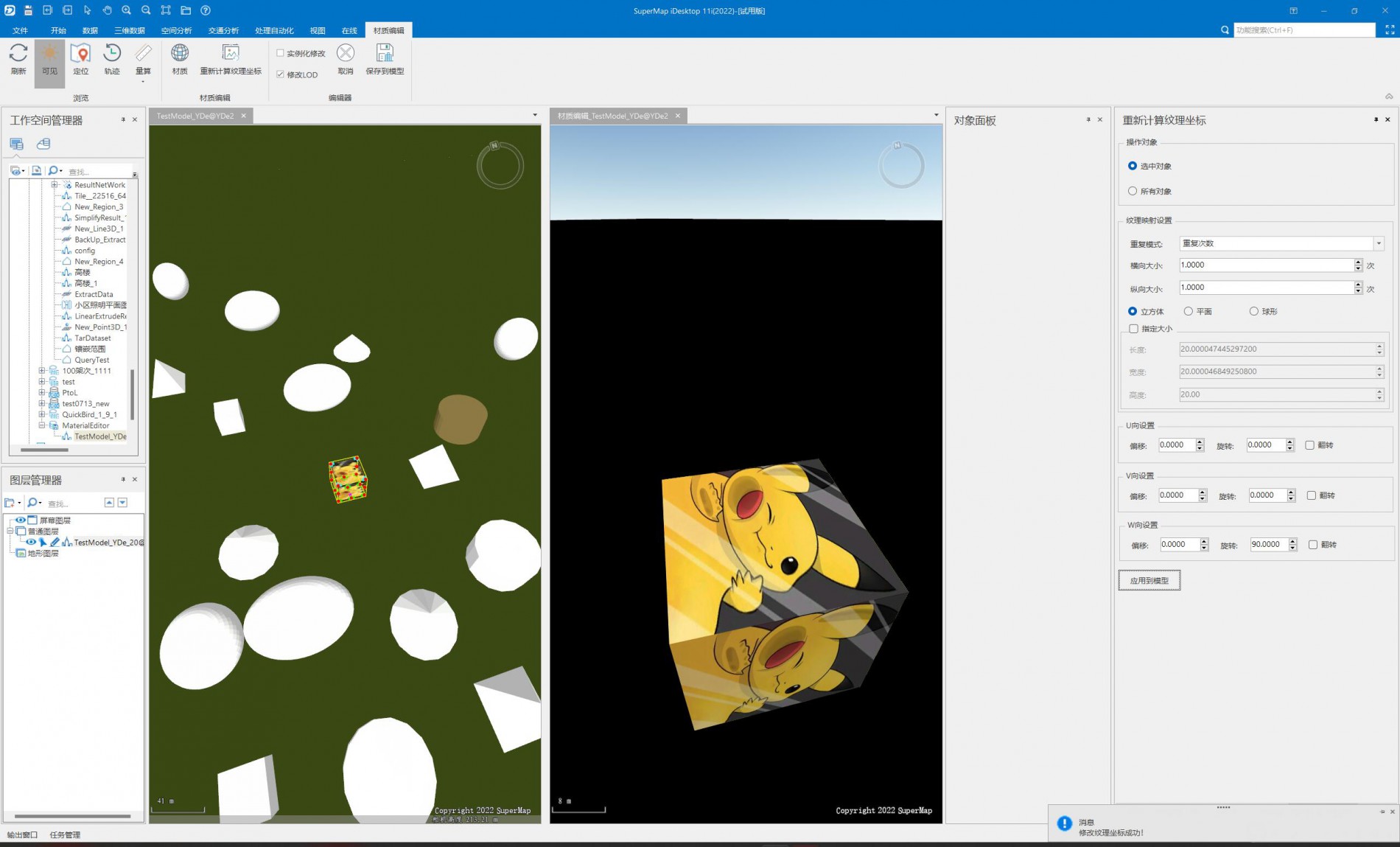Toggle the 可见 visibility sun icon
Image resolution: width=1400 pixels, height=847 pixels.
click(49, 53)
